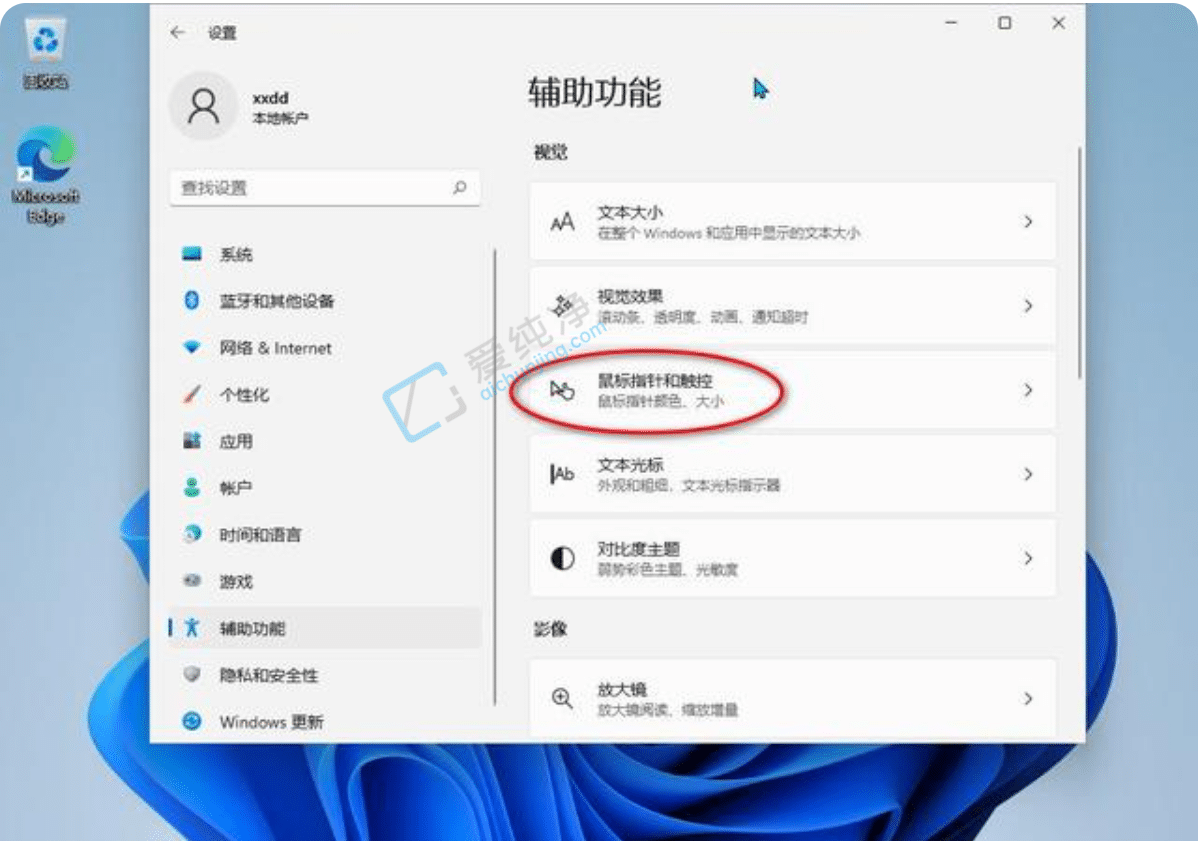Screen dimensions: 1199x841
Task: Click the back arrow at the top
Action: (177, 32)
